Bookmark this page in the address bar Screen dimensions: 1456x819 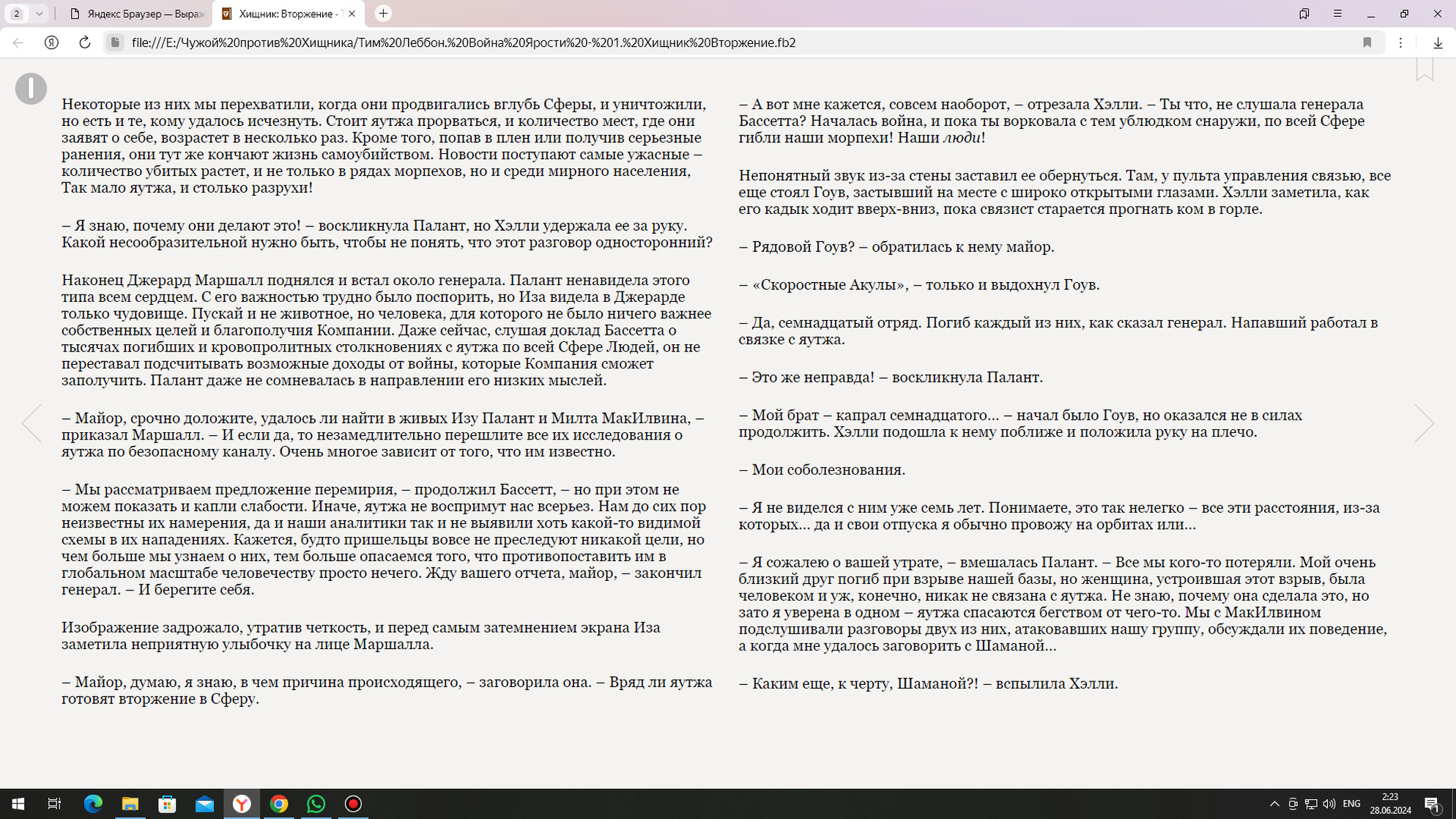tap(1367, 42)
